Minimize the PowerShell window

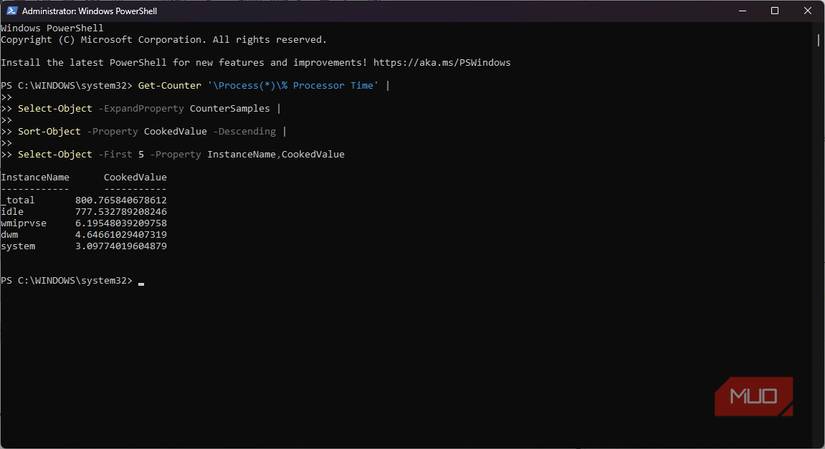[742, 11]
